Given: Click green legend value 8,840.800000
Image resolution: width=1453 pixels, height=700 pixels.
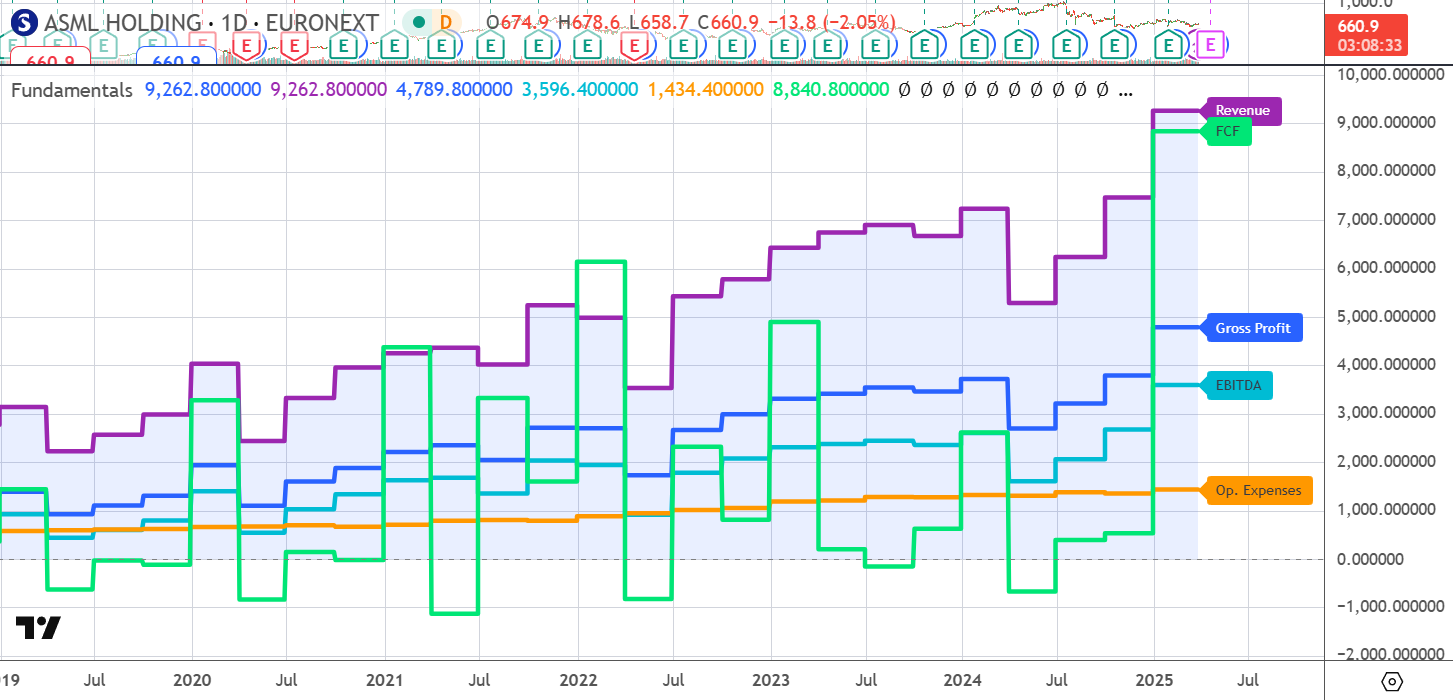Looking at the screenshot, I should [831, 90].
